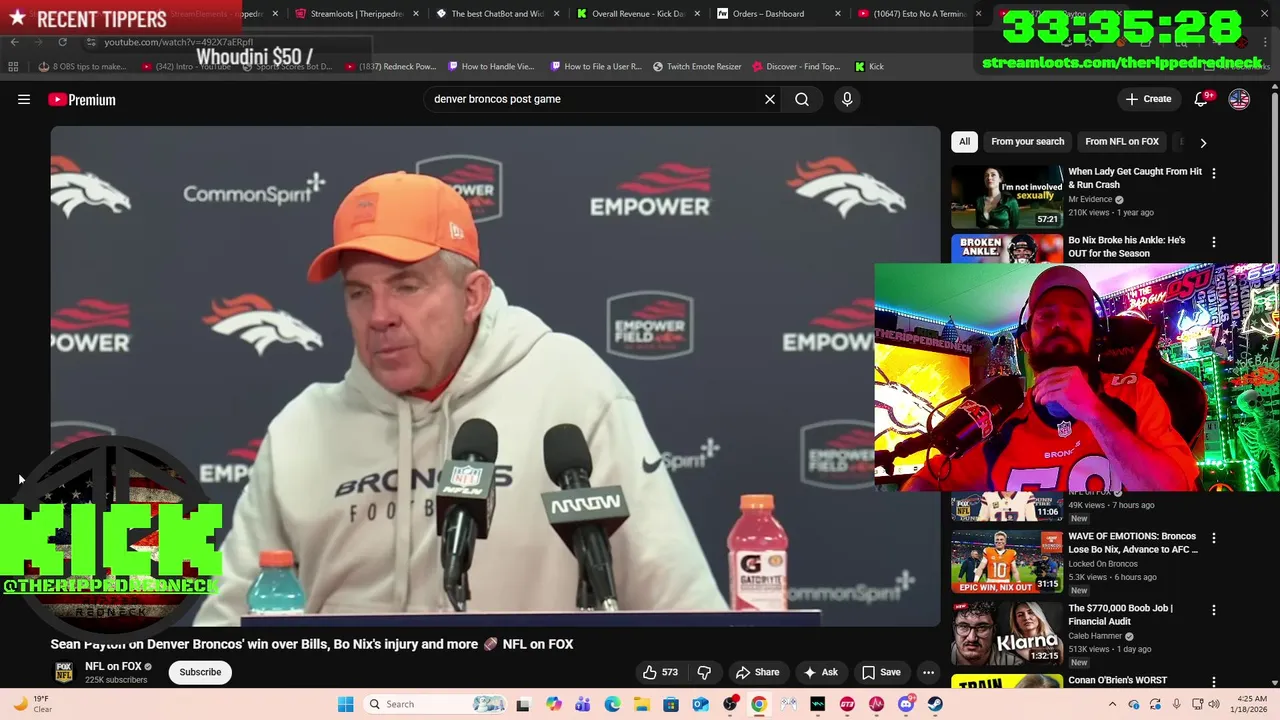Screen dimensions: 1280x720
Task: Like the video with thumbs up
Action: (661, 672)
